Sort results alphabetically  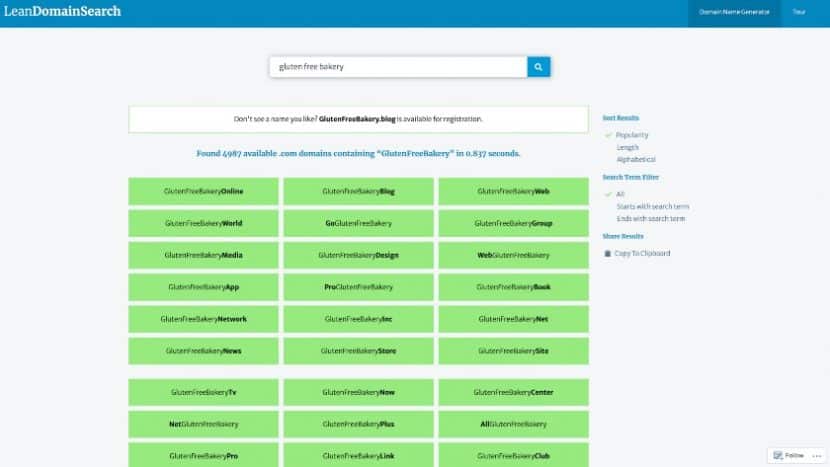[x=636, y=159]
